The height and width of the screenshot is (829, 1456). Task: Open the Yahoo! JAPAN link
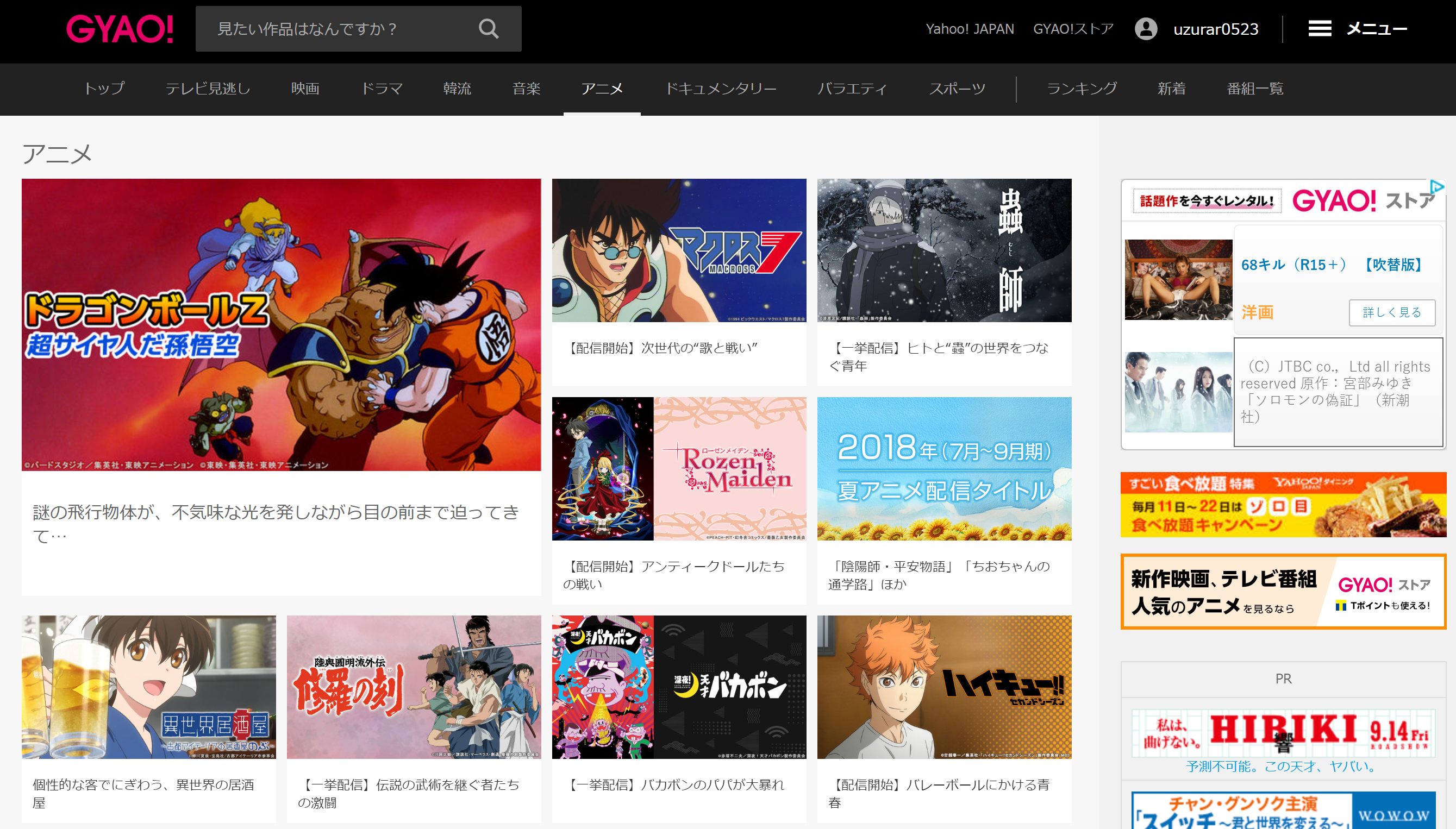tap(970, 28)
